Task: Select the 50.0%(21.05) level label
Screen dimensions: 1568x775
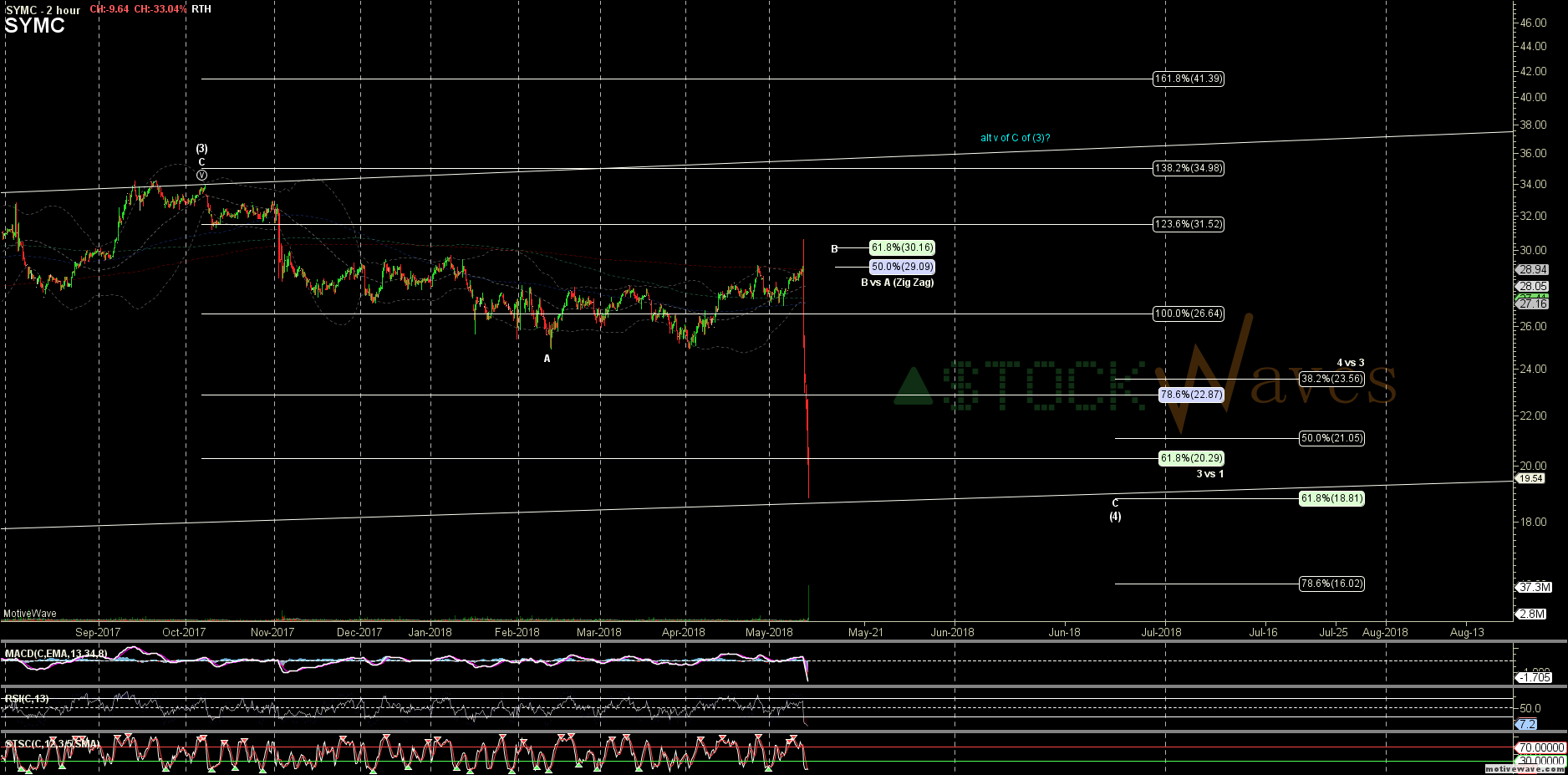Action: pyautogui.click(x=1331, y=438)
